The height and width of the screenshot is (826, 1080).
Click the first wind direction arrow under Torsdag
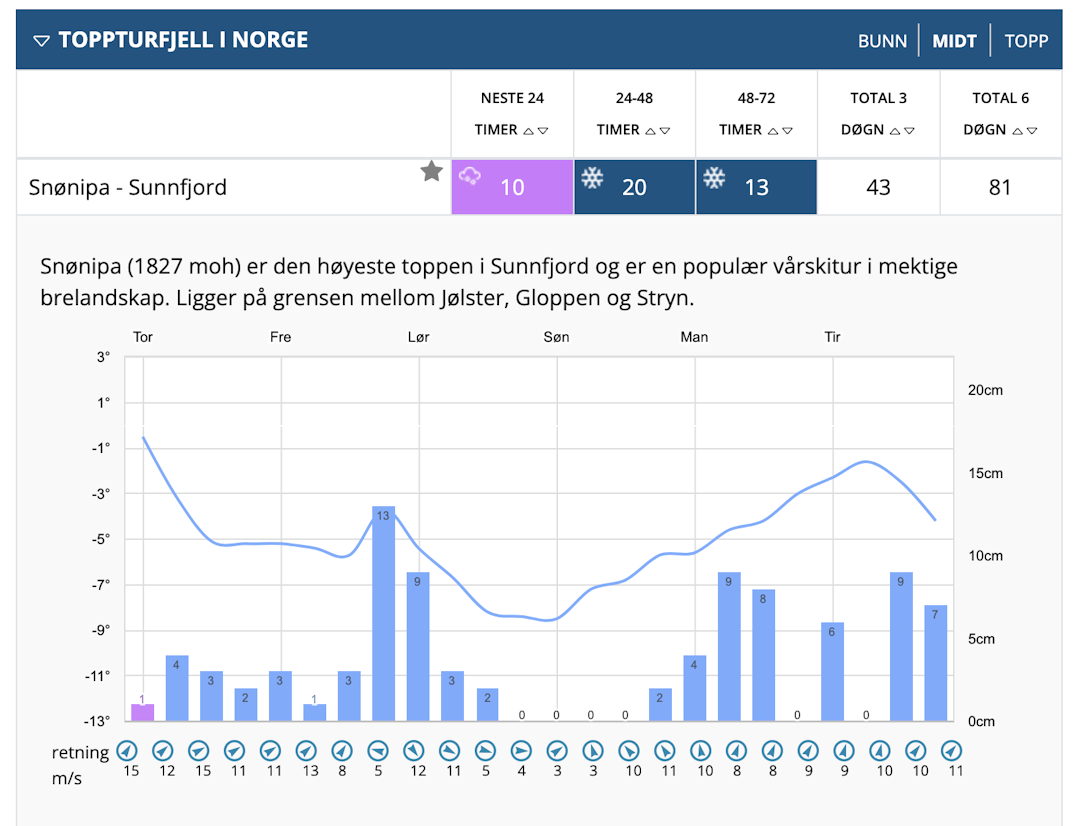click(130, 750)
